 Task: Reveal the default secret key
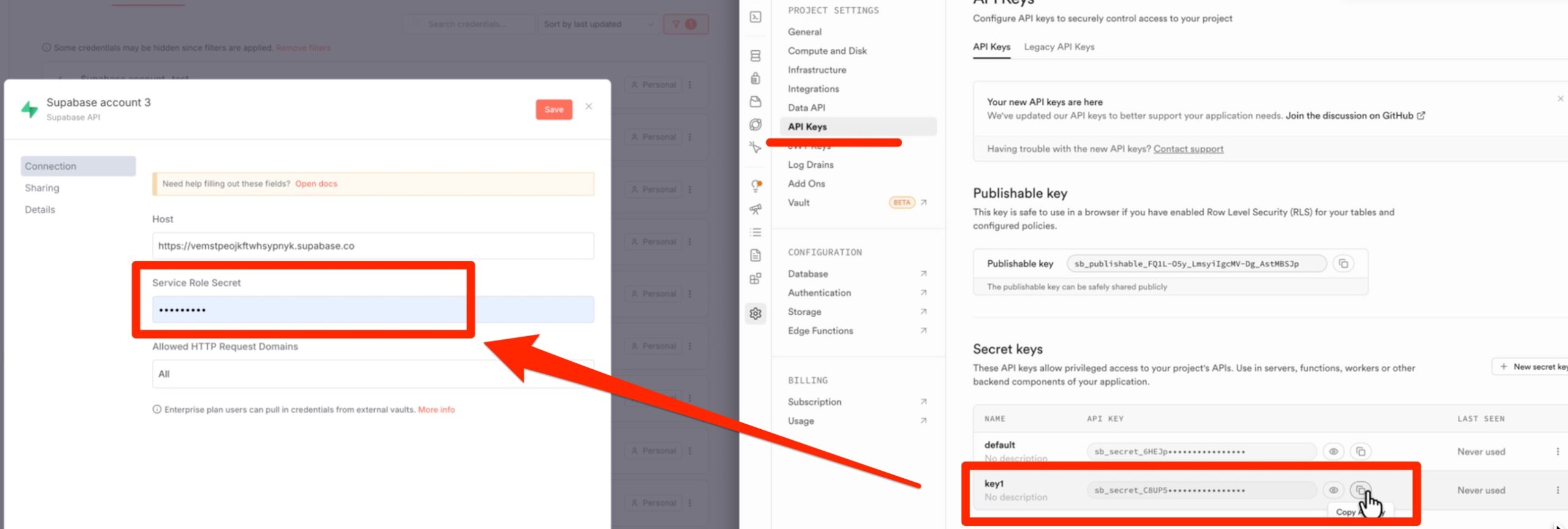(1333, 452)
